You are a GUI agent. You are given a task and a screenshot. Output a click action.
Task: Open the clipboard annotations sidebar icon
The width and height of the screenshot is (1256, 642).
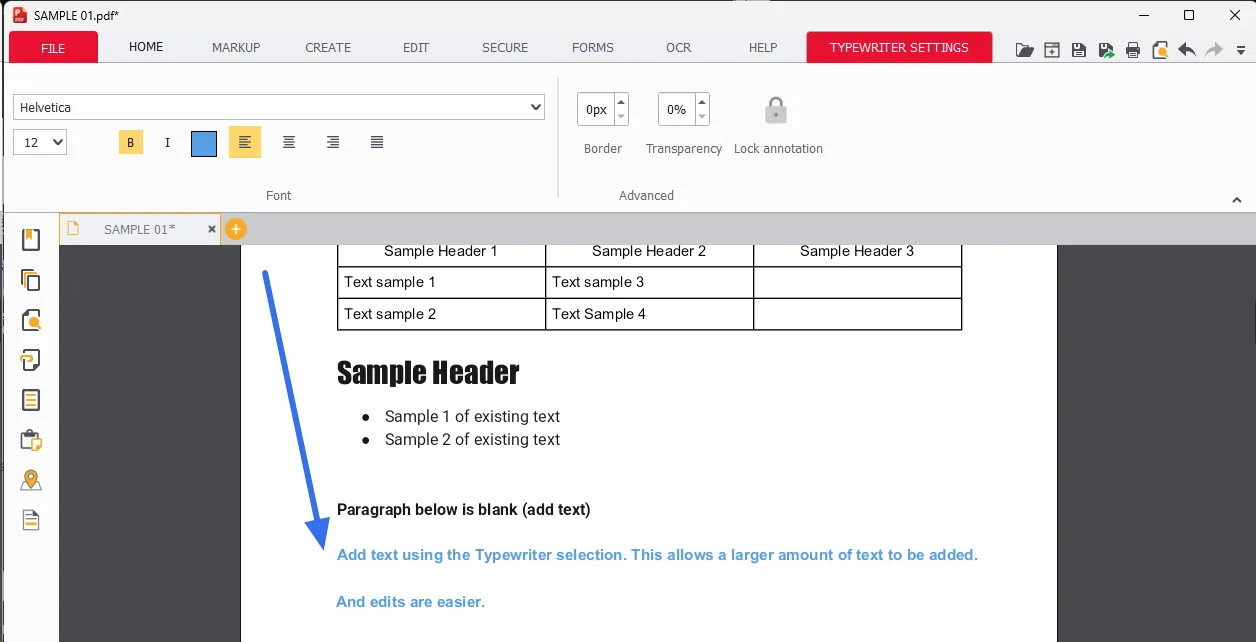point(31,440)
